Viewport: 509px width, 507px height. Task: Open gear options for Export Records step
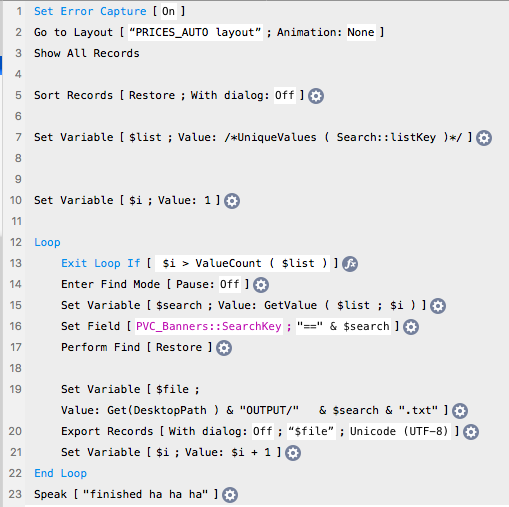click(x=471, y=432)
